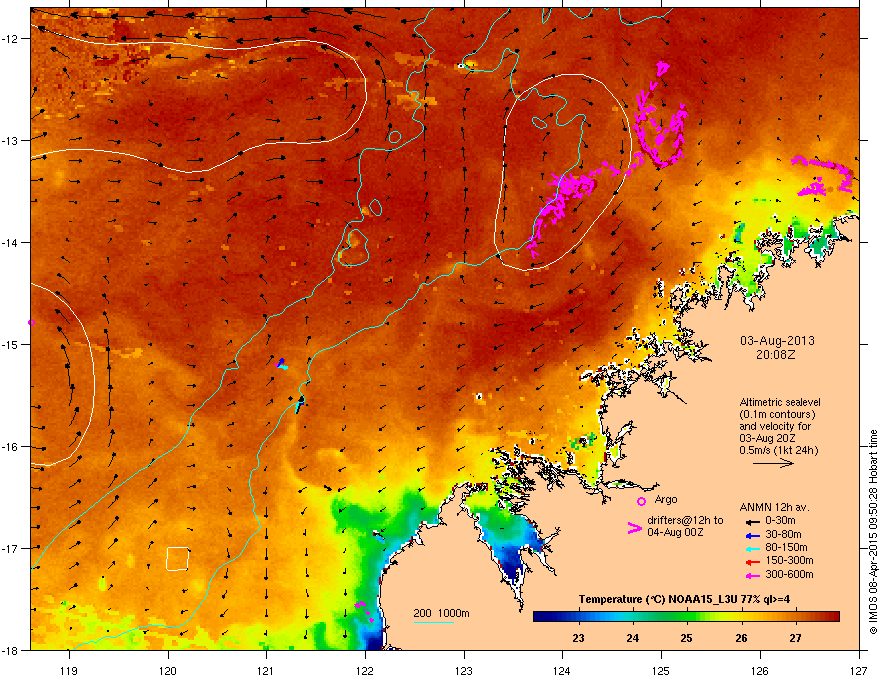This screenshot has height=680, width=880.
Task: Click the magenta Argo circle legend icon
Action: pos(641,501)
